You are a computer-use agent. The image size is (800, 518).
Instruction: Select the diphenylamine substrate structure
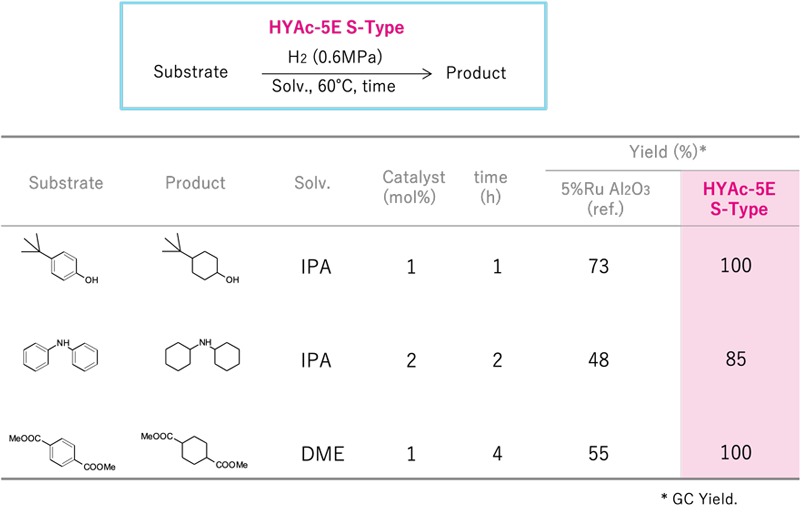(x=60, y=354)
